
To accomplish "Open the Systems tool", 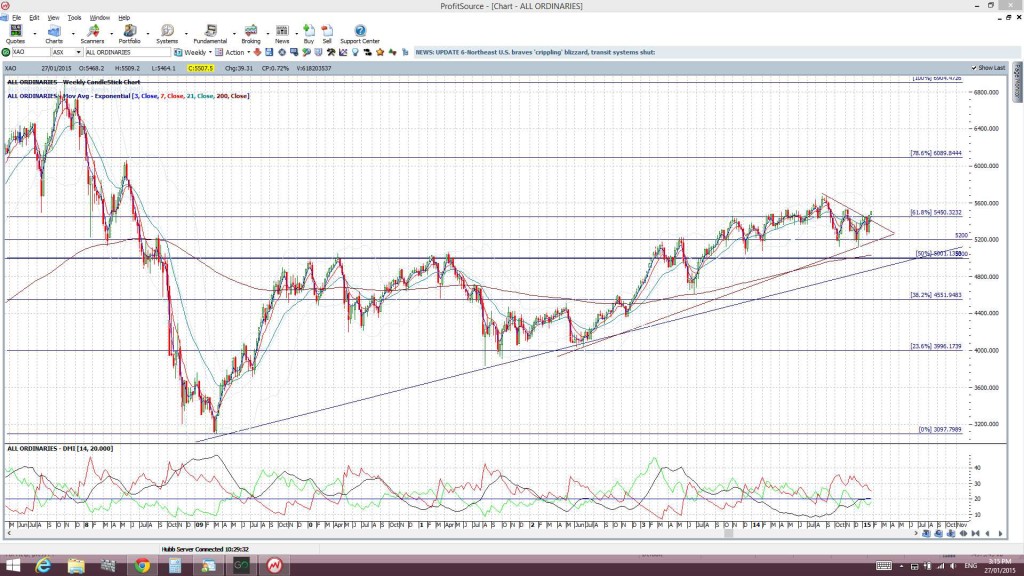I will 167,34.
